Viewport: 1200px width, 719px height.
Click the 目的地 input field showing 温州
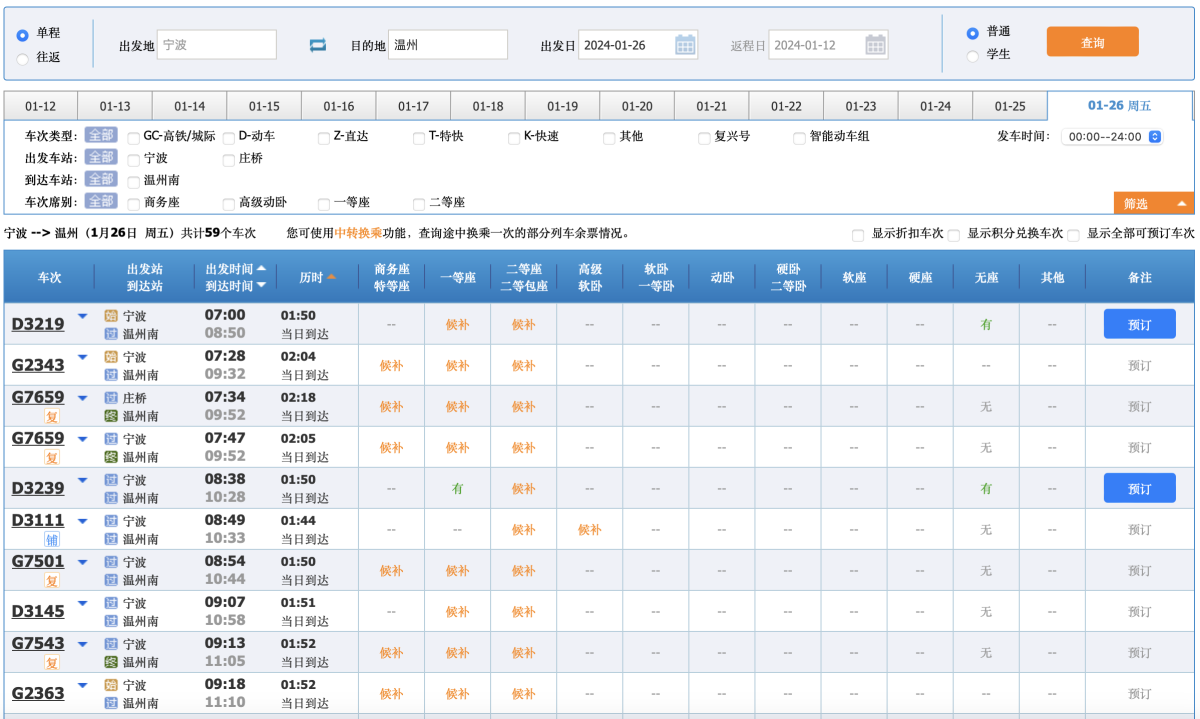coord(448,45)
